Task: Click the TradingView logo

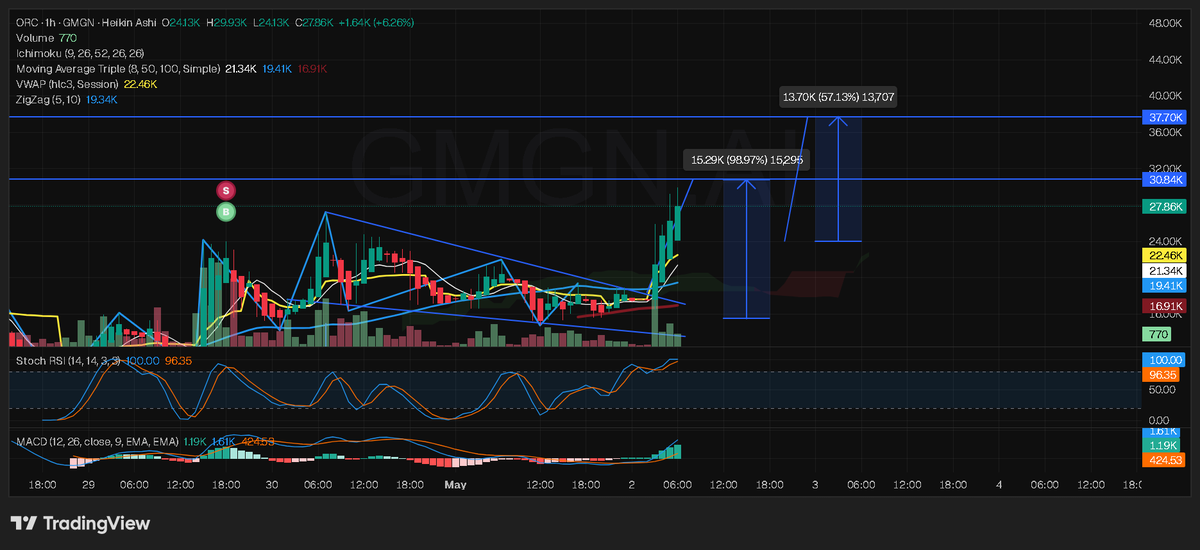Action: (80, 523)
